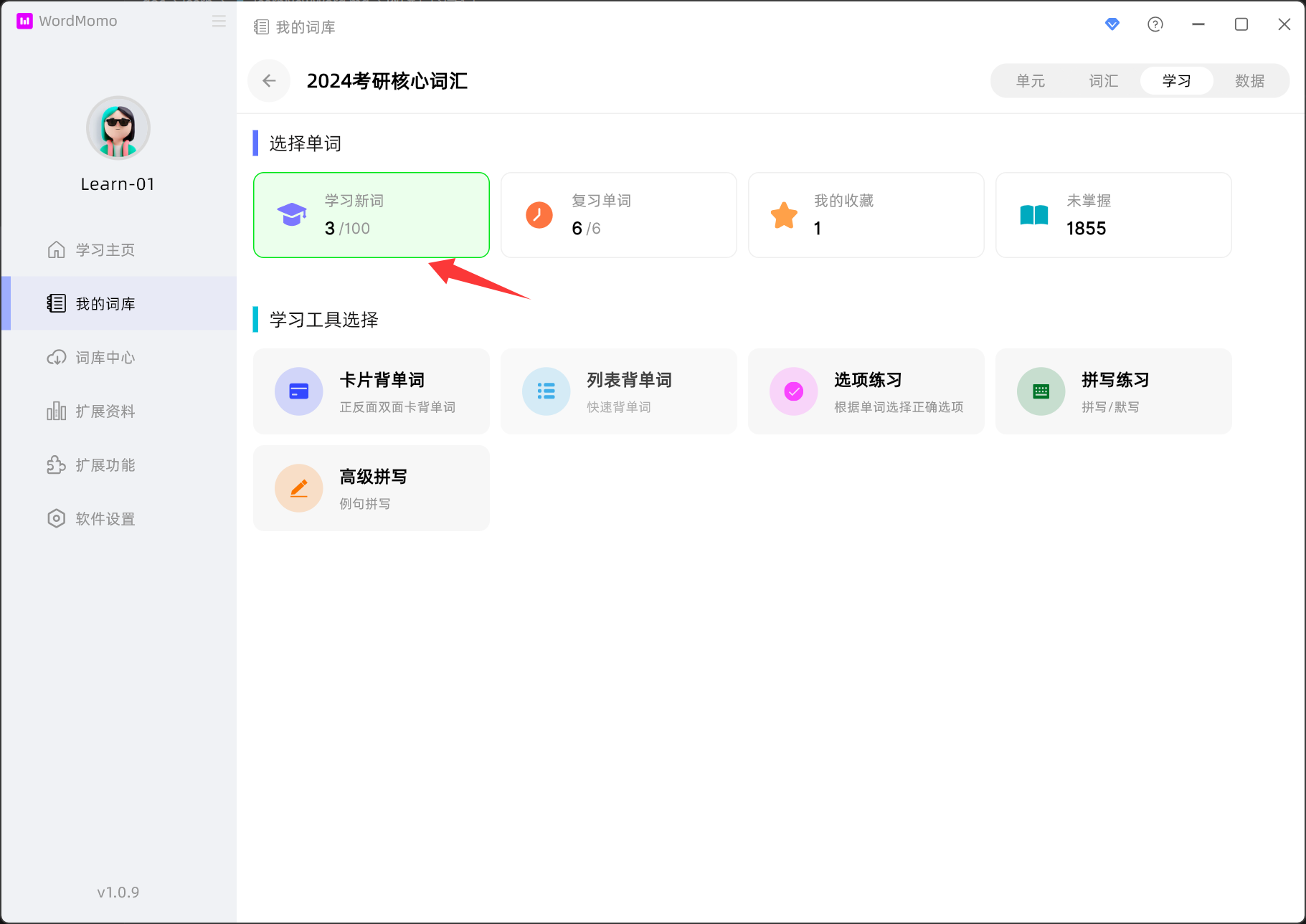This screenshot has width=1306, height=924.
Task: Open 扩展资料 in the sidebar
Action: tap(105, 411)
